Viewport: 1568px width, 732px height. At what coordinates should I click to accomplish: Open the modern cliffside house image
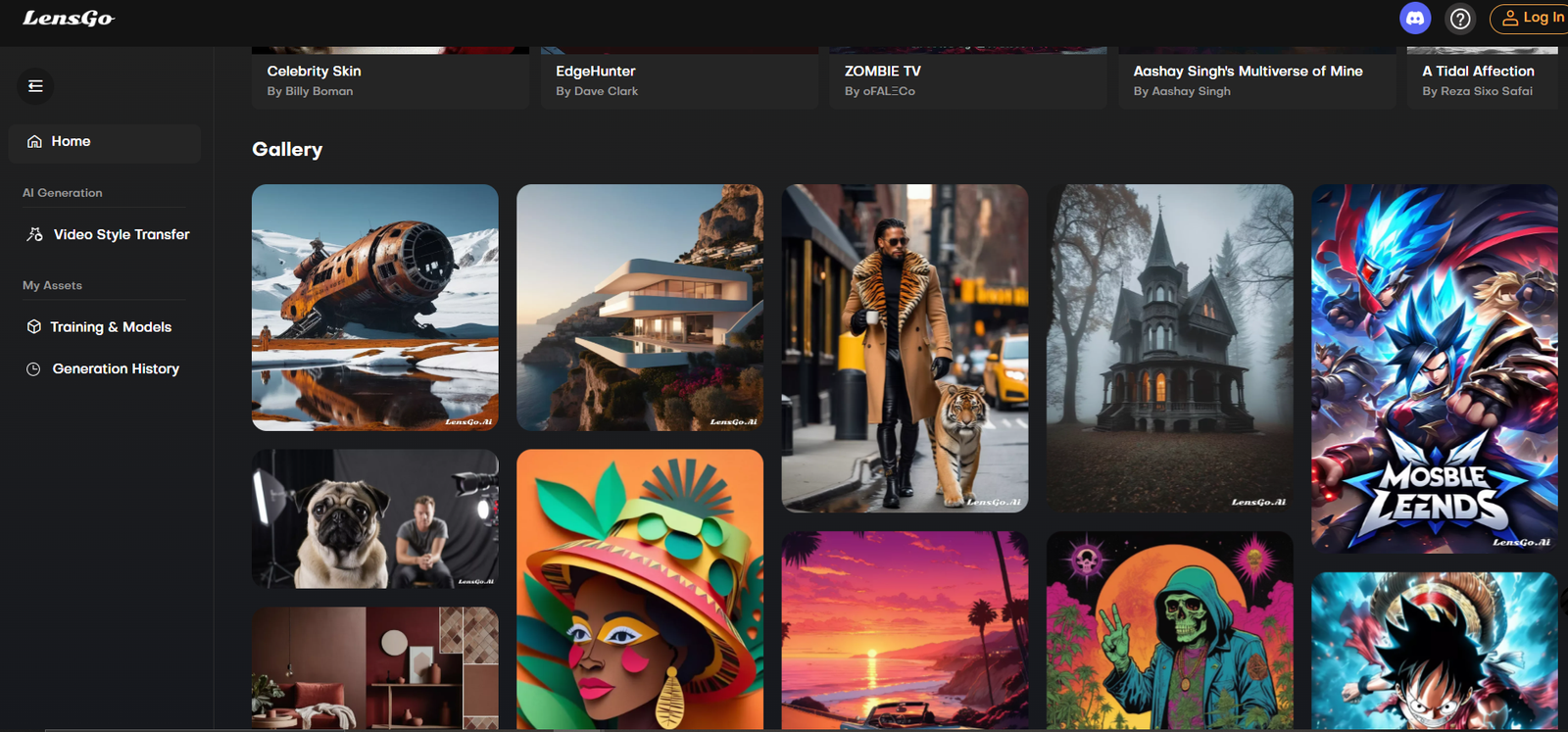640,308
